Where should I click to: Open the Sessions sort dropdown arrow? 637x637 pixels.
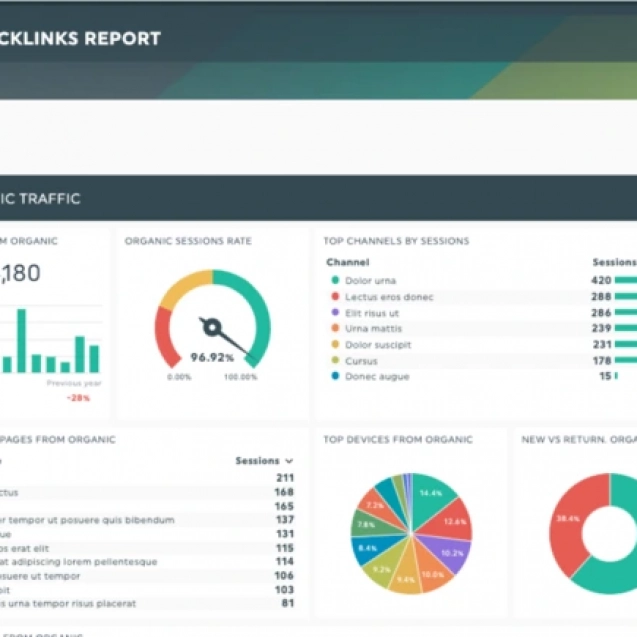[289, 461]
